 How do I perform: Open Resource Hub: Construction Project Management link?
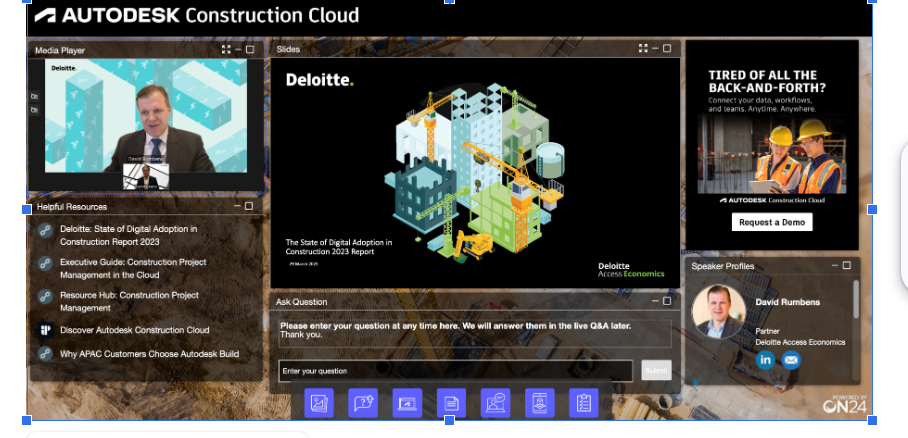pyautogui.click(x=129, y=301)
